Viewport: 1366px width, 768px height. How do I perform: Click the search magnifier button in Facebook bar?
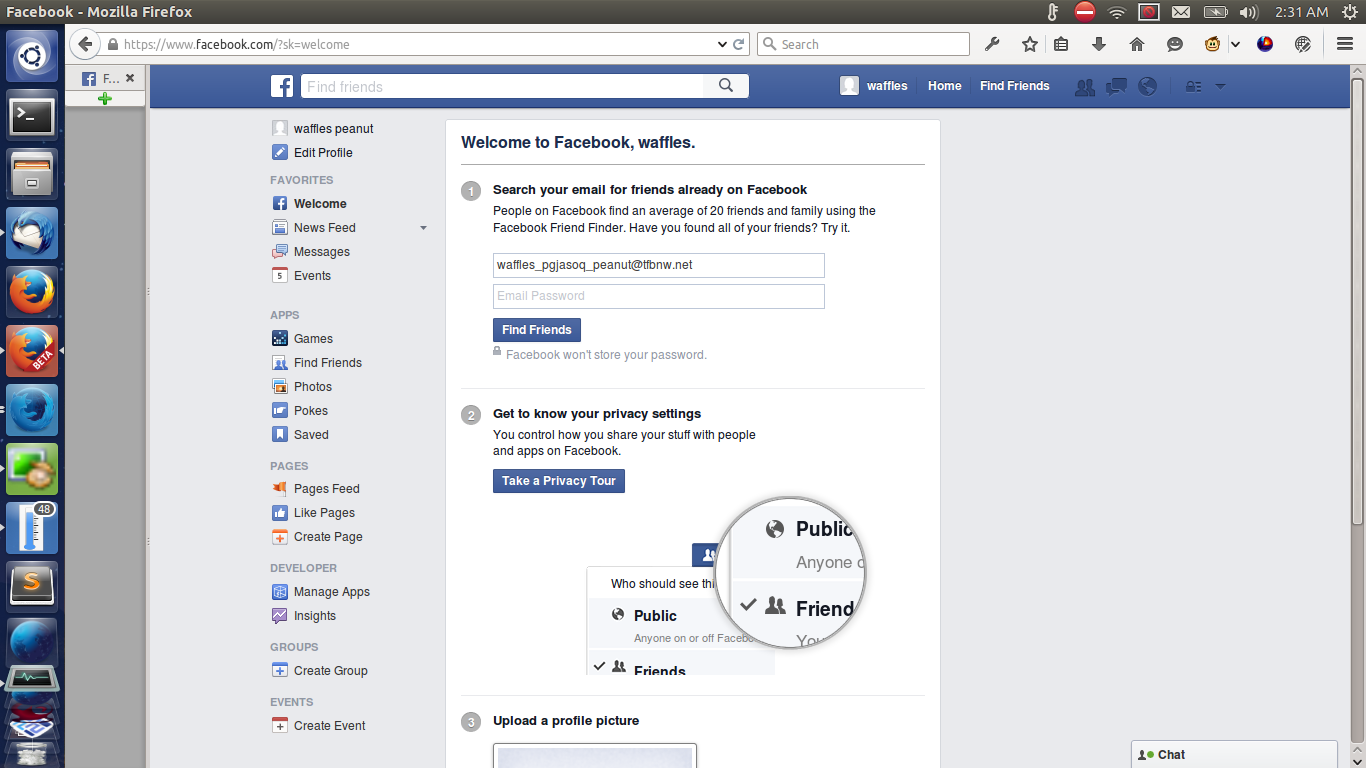tap(726, 86)
